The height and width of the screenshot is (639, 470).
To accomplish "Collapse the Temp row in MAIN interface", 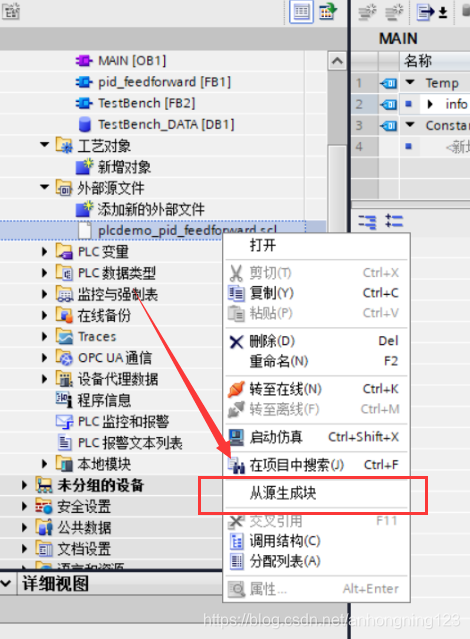I will pyautogui.click(x=410, y=82).
